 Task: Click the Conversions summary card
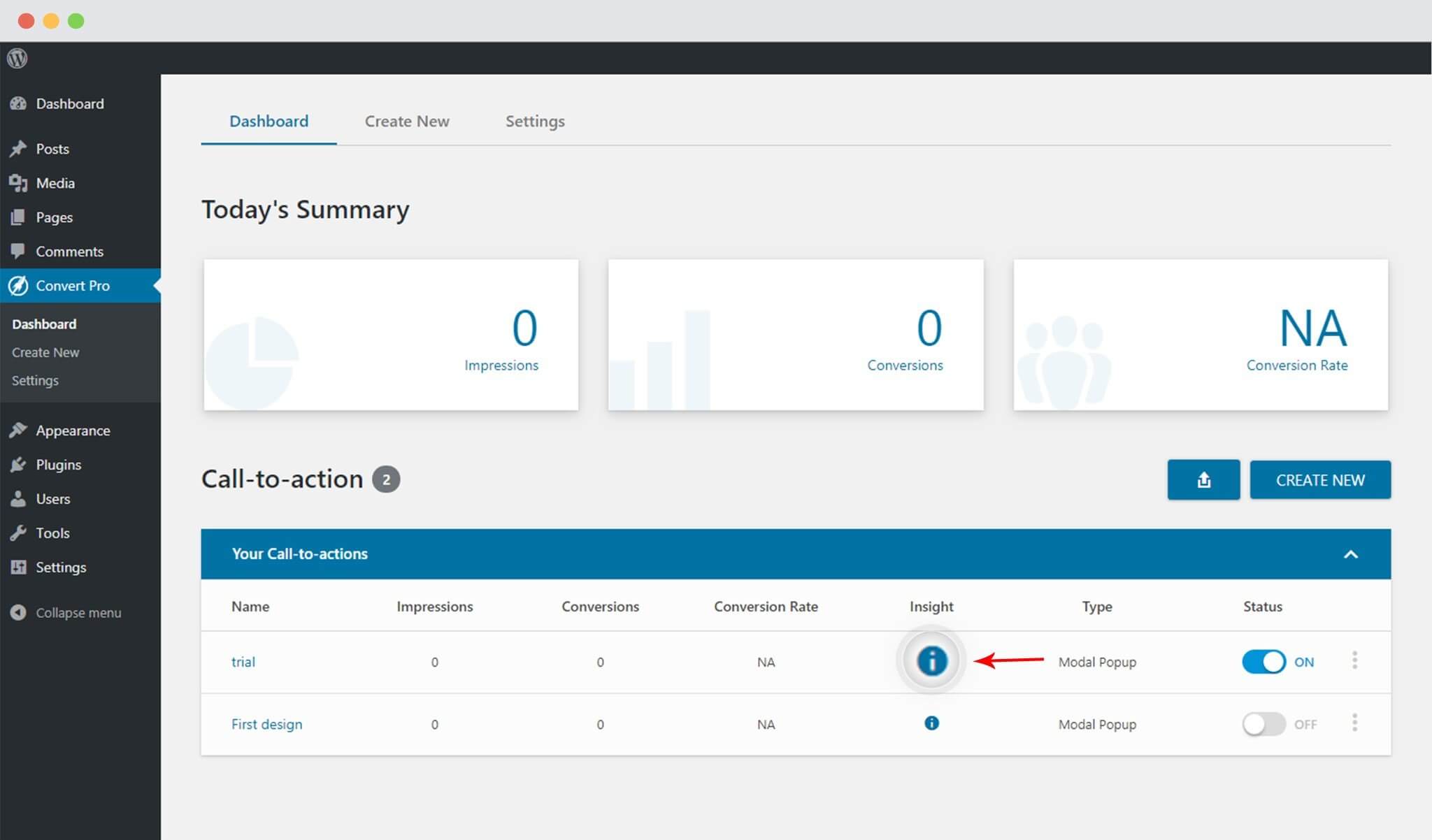pos(795,335)
